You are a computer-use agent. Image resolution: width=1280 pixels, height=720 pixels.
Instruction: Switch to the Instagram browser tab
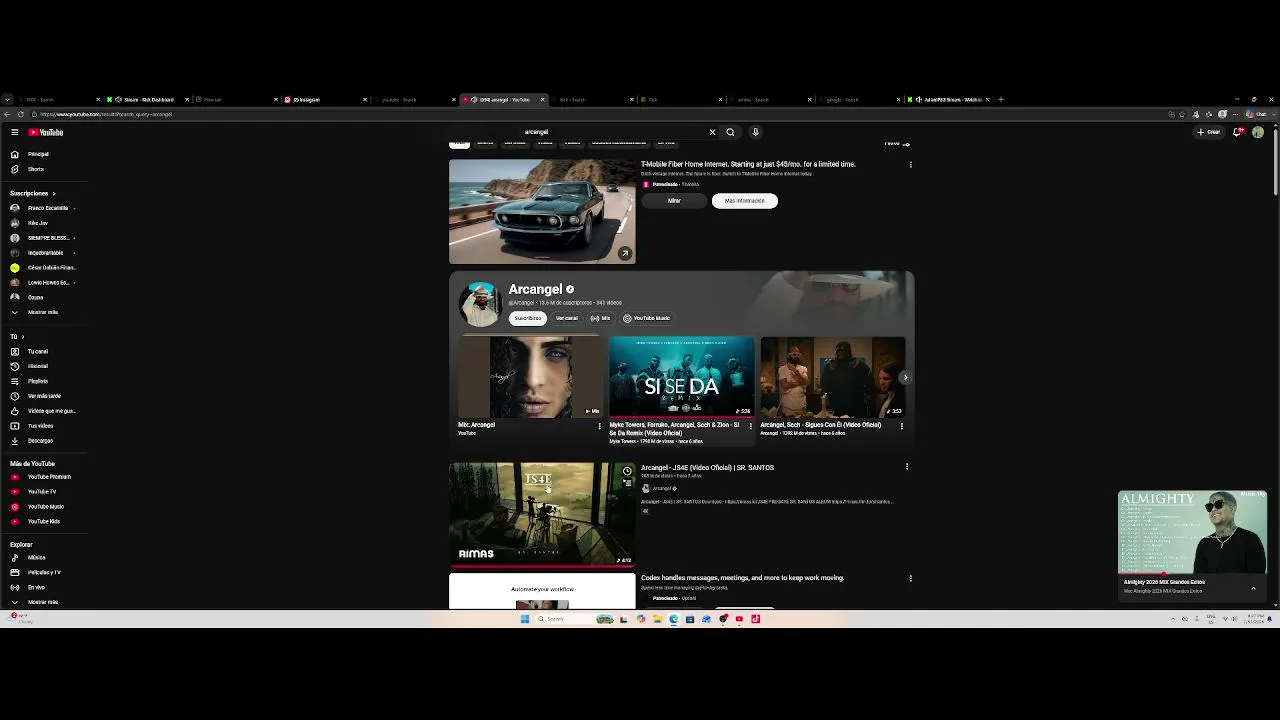click(x=325, y=100)
